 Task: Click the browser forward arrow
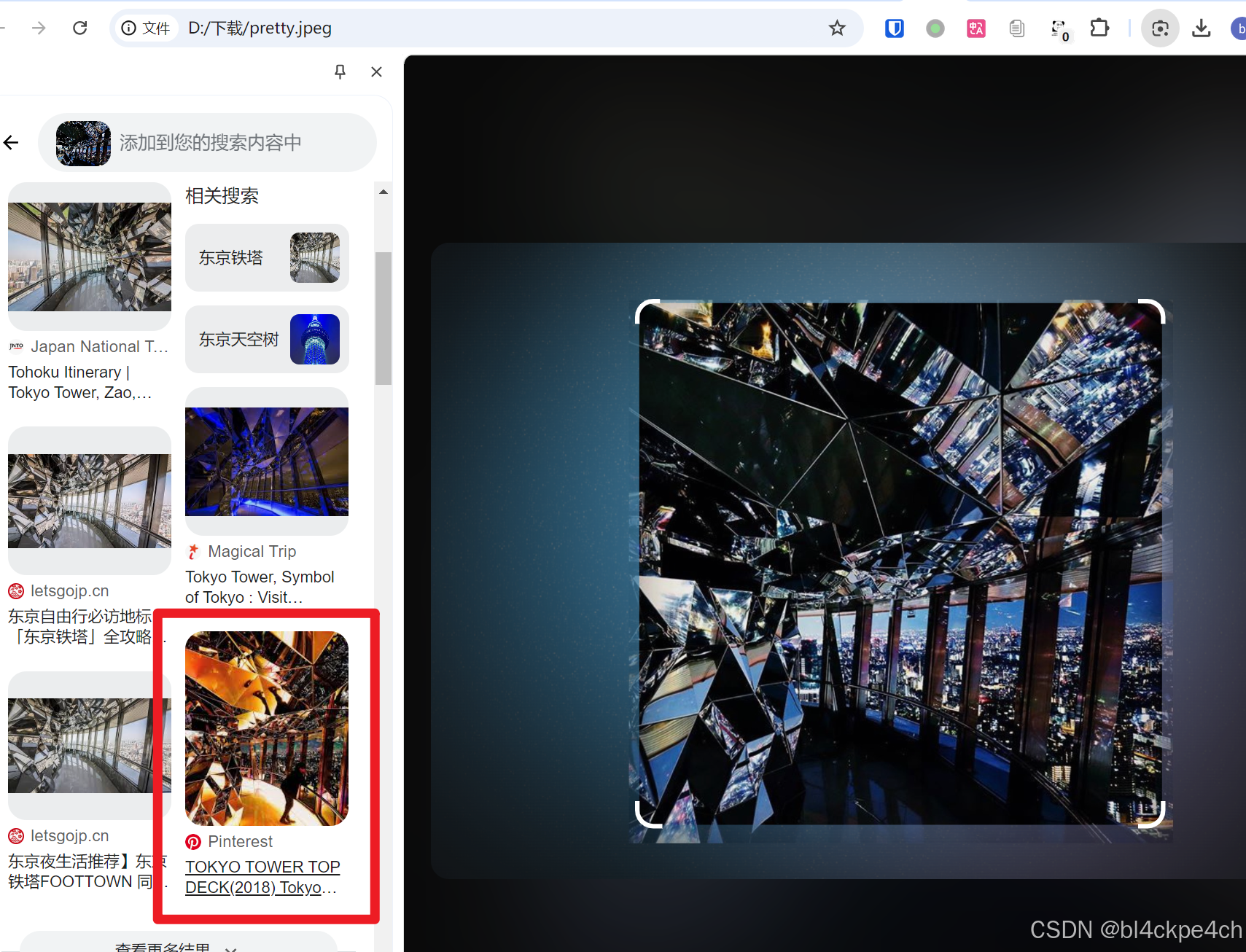coord(39,28)
